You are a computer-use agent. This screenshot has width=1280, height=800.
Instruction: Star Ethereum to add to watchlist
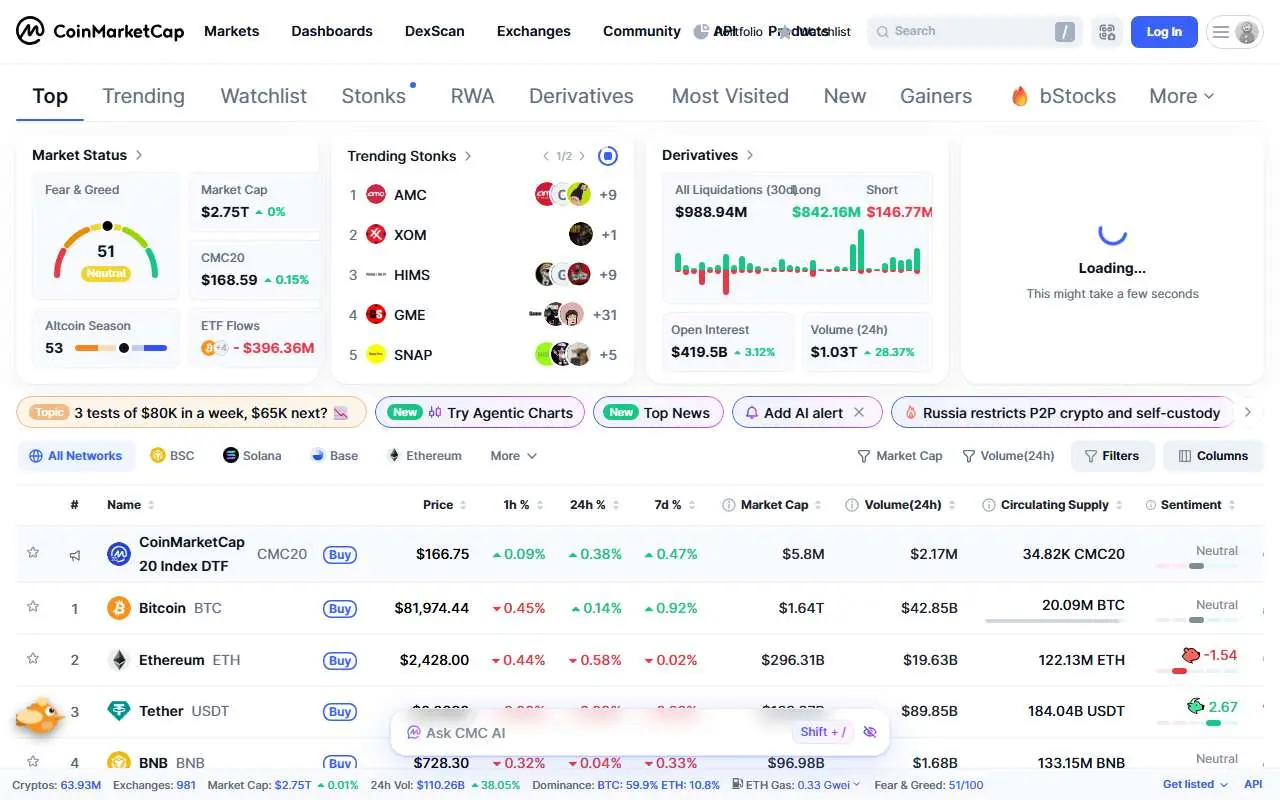(33, 658)
